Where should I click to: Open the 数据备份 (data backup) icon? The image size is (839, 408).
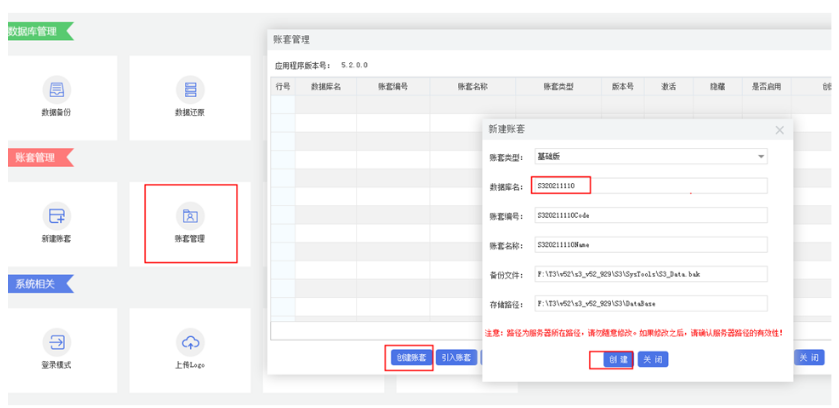click(x=57, y=90)
